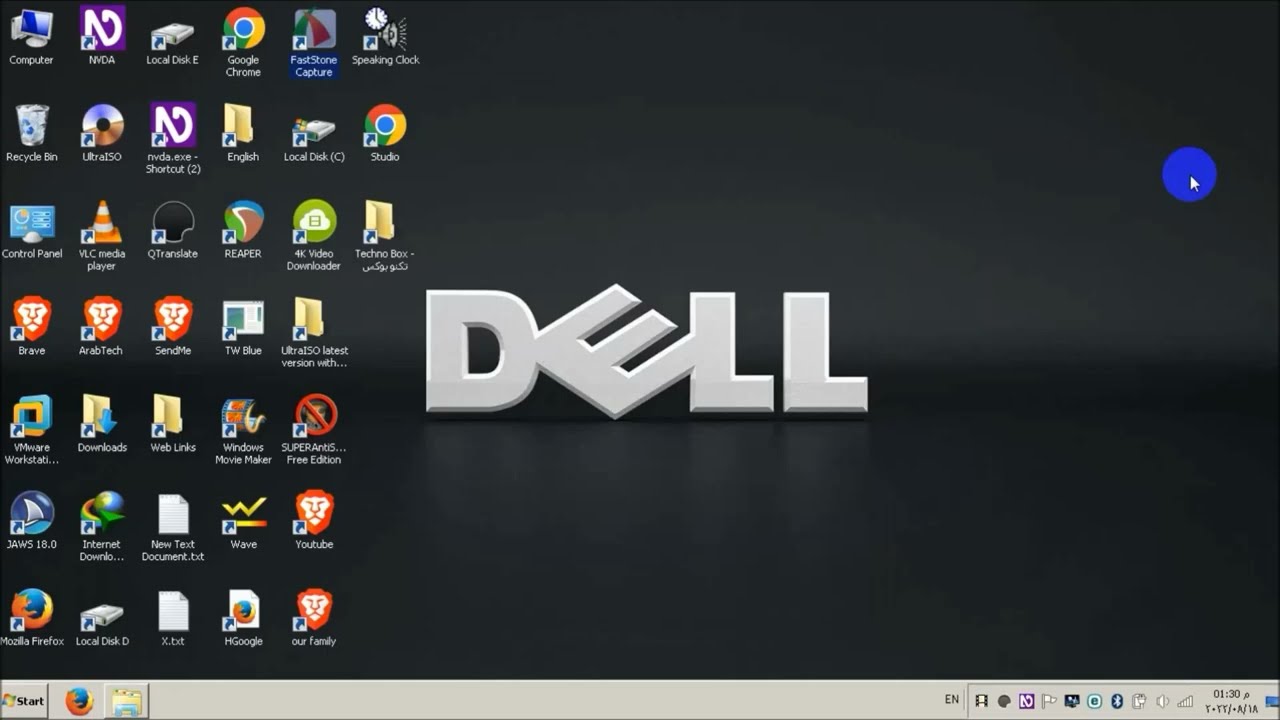Select the HGoogle file icon

(x=243, y=619)
